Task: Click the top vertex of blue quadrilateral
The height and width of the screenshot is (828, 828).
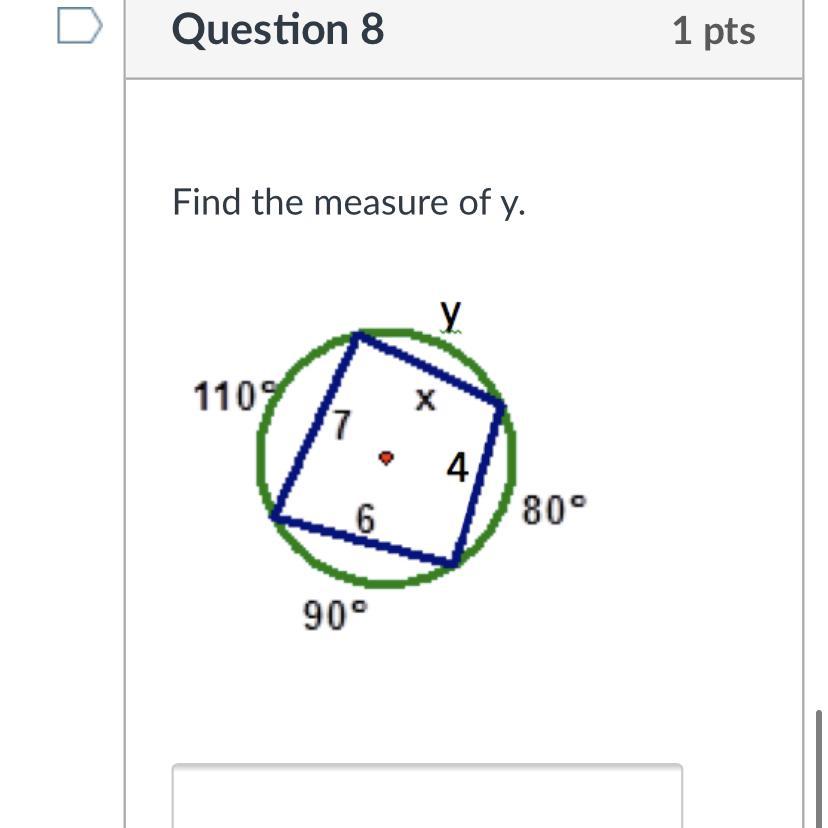Action: click(x=359, y=335)
